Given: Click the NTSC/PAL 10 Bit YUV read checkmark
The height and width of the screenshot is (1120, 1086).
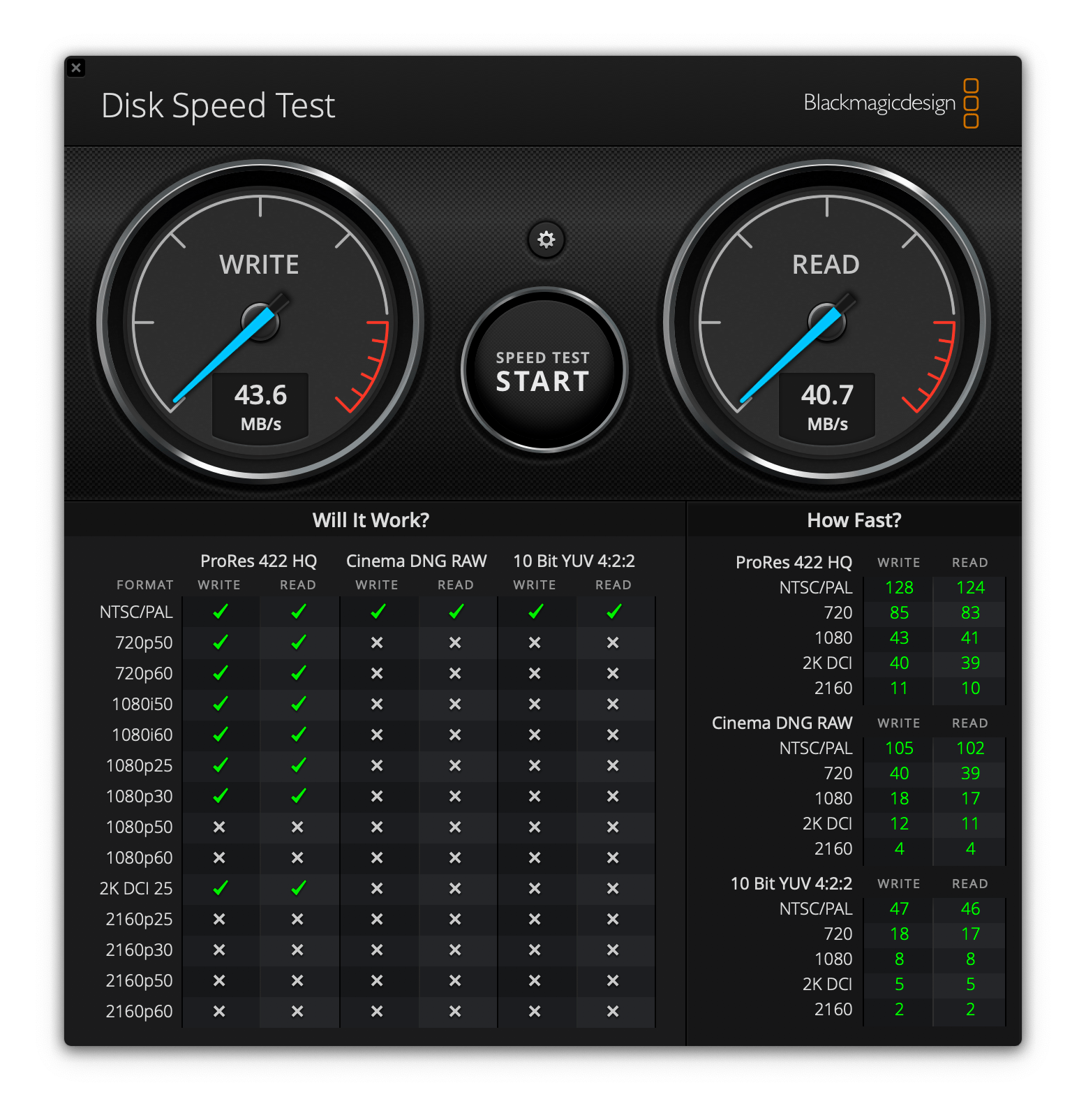Looking at the screenshot, I should [613, 612].
